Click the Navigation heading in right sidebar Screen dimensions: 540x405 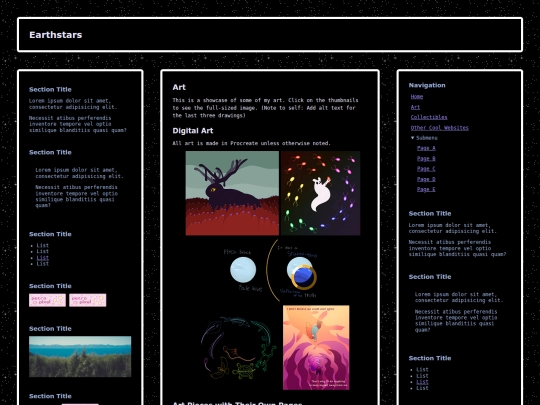tap(427, 85)
